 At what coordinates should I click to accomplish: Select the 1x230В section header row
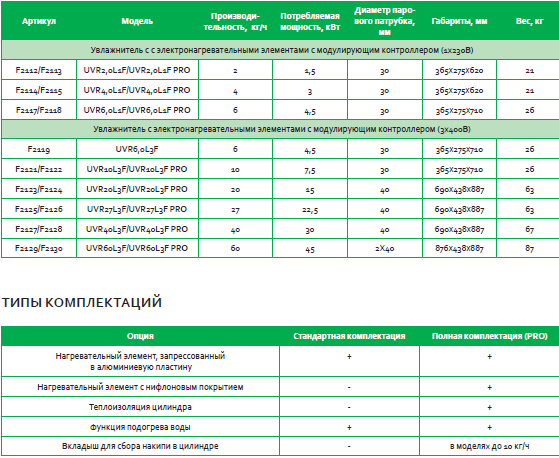pyautogui.click(x=280, y=50)
